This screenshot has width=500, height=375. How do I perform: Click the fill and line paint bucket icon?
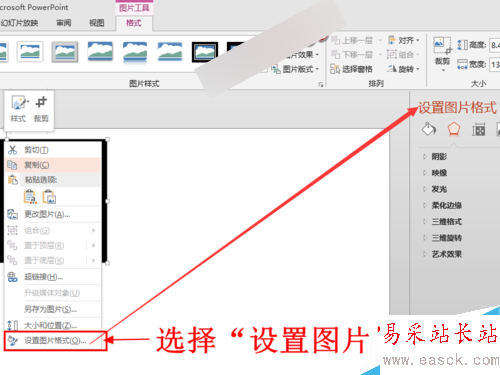click(429, 129)
